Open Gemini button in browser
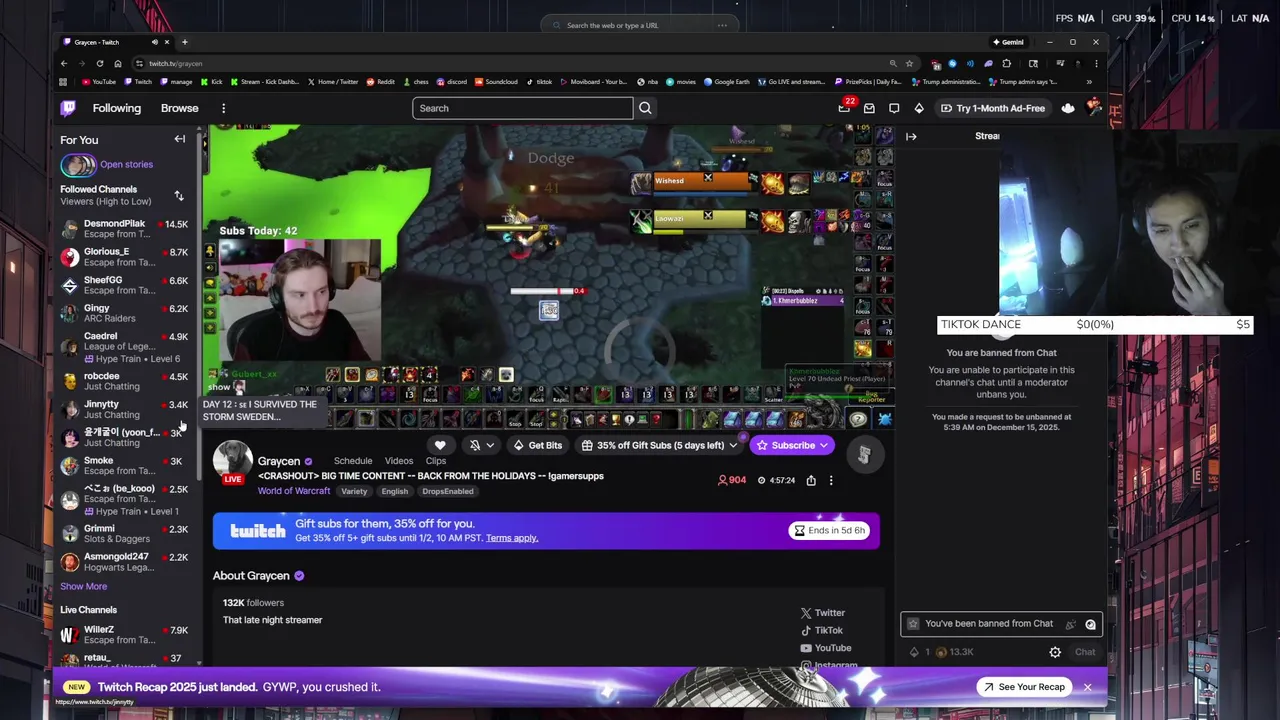The height and width of the screenshot is (720, 1280). pyautogui.click(x=1008, y=42)
